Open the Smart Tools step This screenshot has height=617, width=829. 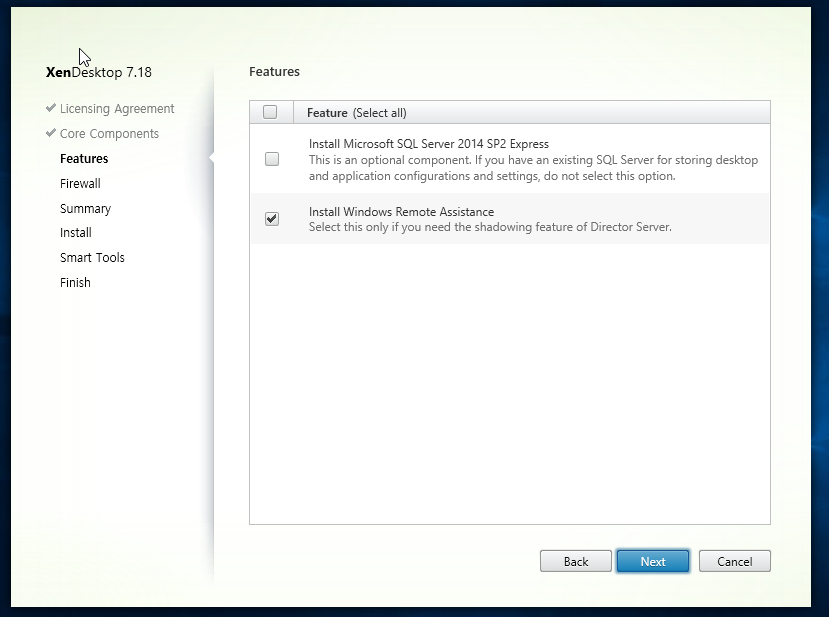tap(93, 257)
